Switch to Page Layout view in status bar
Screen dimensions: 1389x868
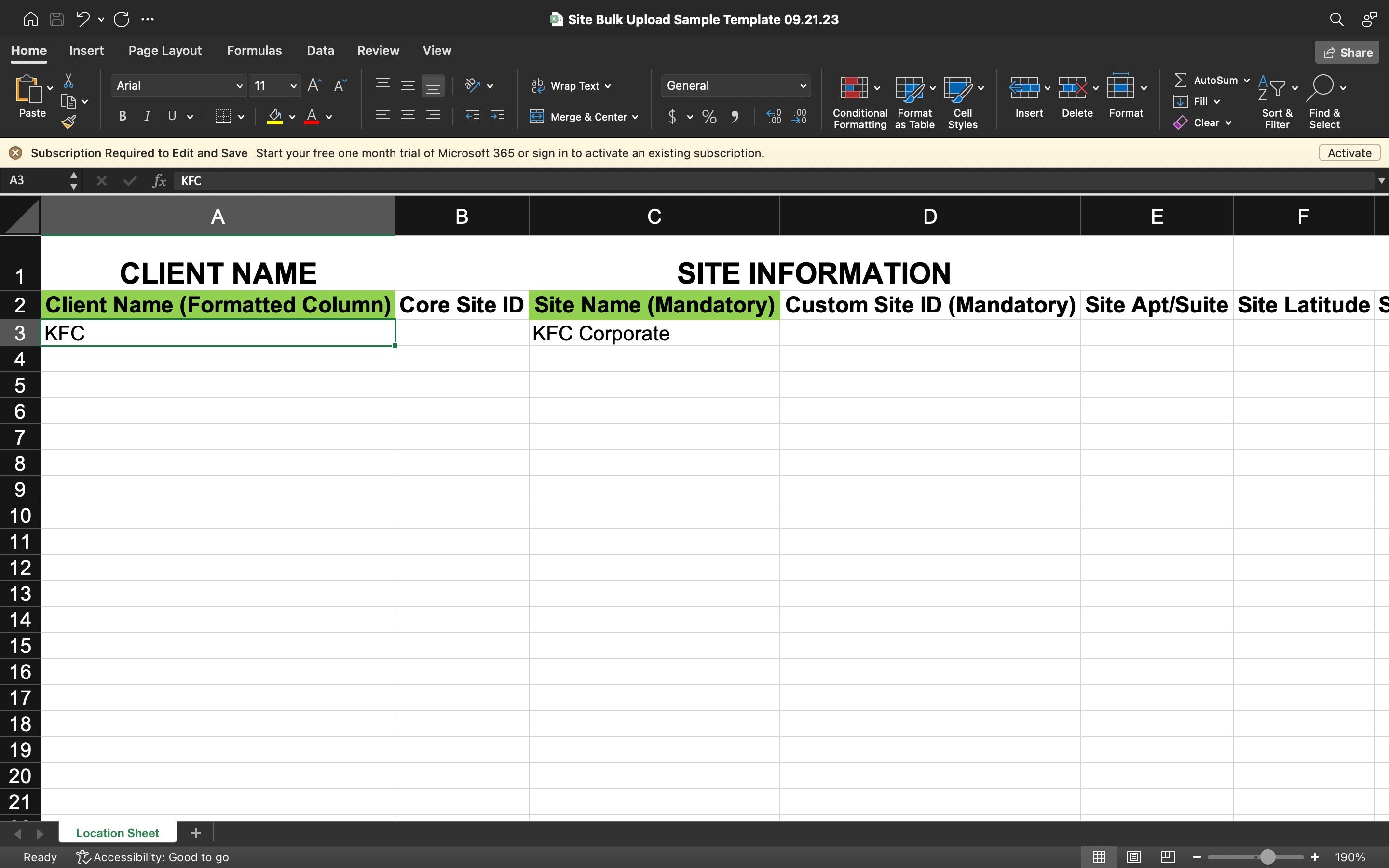tap(1133, 856)
